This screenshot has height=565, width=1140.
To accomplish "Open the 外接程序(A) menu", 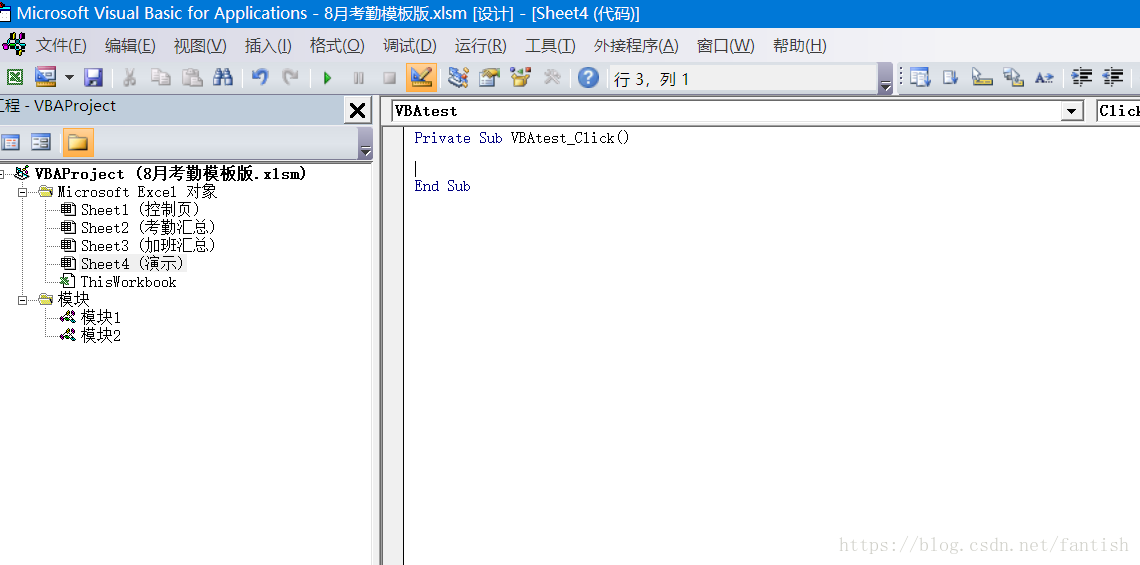I will (636, 46).
